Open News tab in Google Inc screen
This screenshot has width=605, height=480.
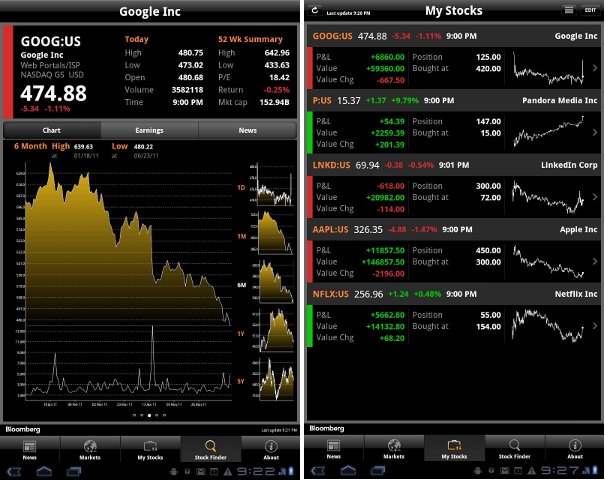[x=30, y=450]
